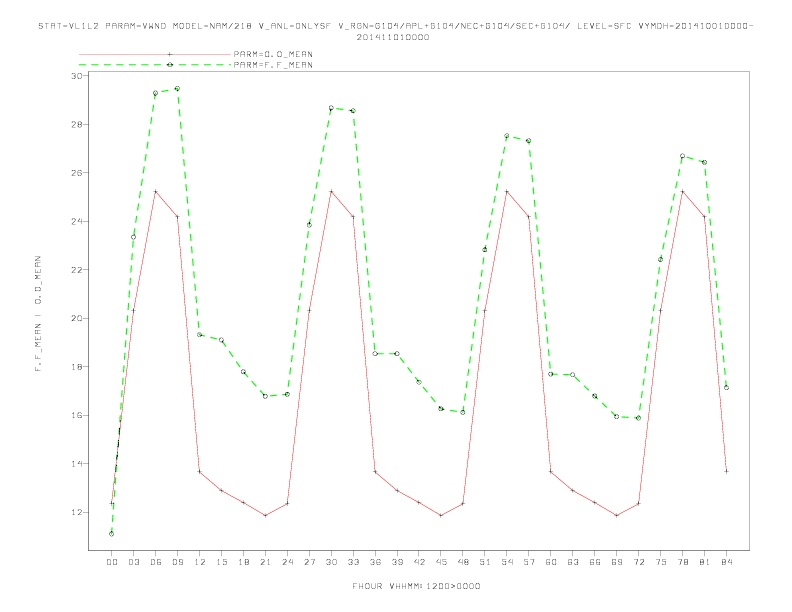Click the vertical axis label F.F_MEAN | O.O_MEAN
The width and height of the screenshot is (792, 612).
(38, 313)
